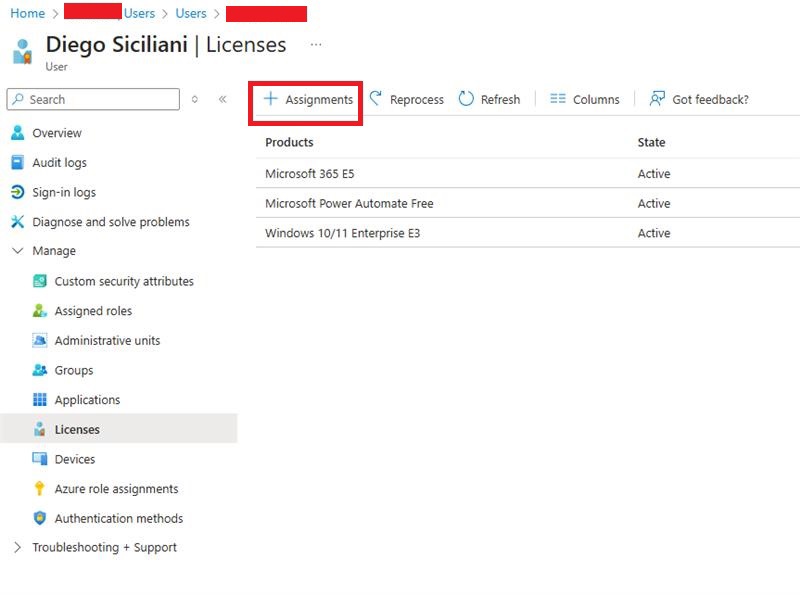This screenshot has height=595, width=800.
Task: Click the Devices monitor icon
Action: (40, 459)
